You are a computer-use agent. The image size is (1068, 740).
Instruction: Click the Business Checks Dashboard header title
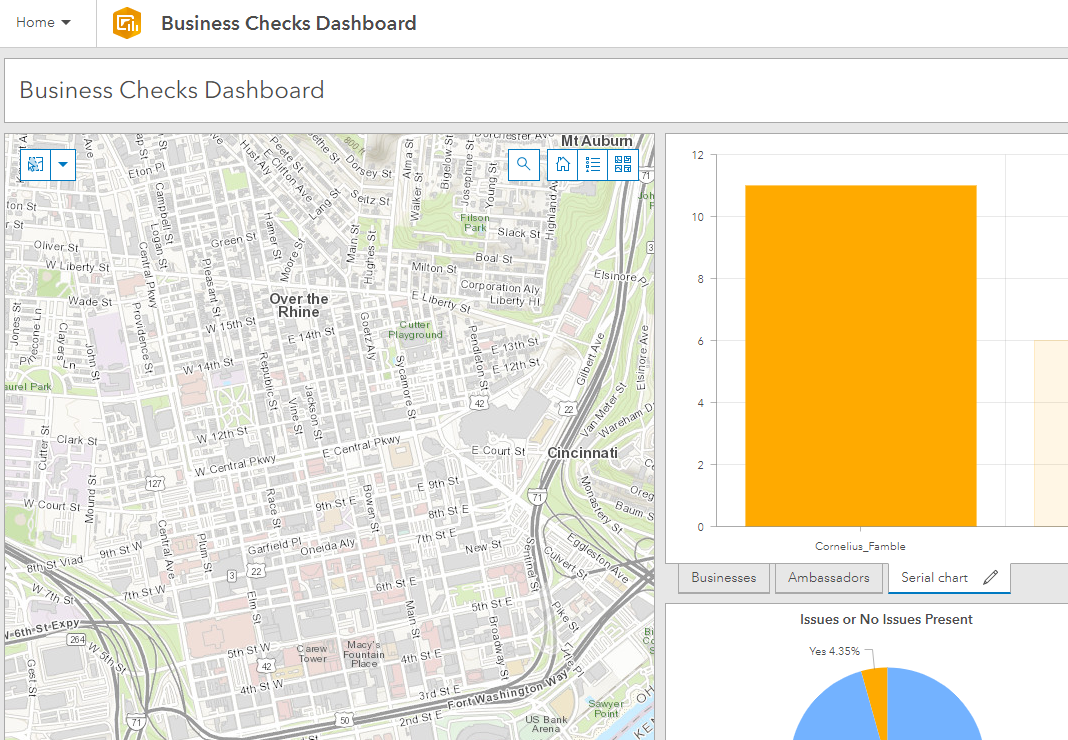pyautogui.click(x=289, y=23)
